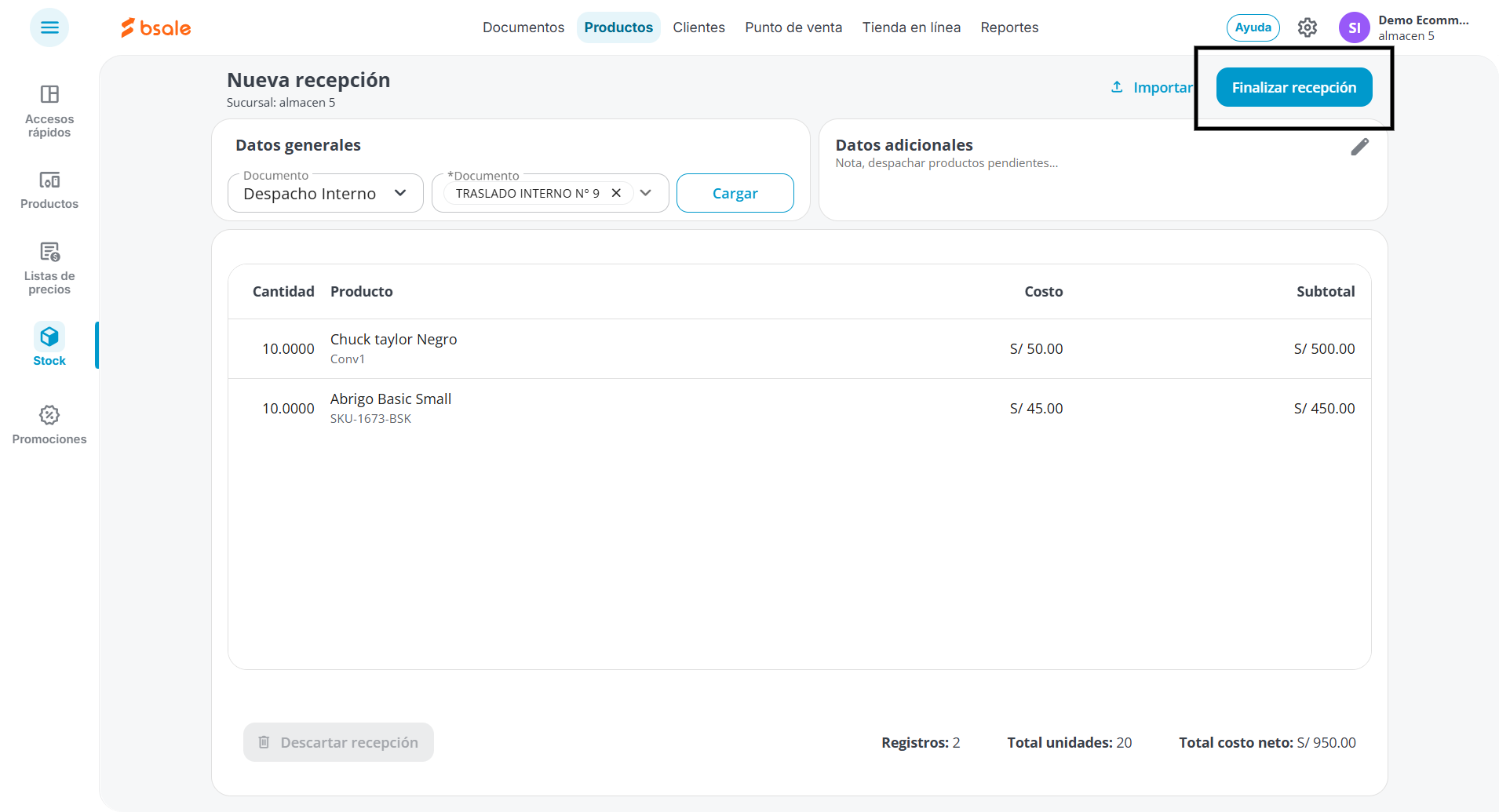This screenshot has width=1499, height=812.
Task: Go to Punto de venta
Action: [793, 27]
